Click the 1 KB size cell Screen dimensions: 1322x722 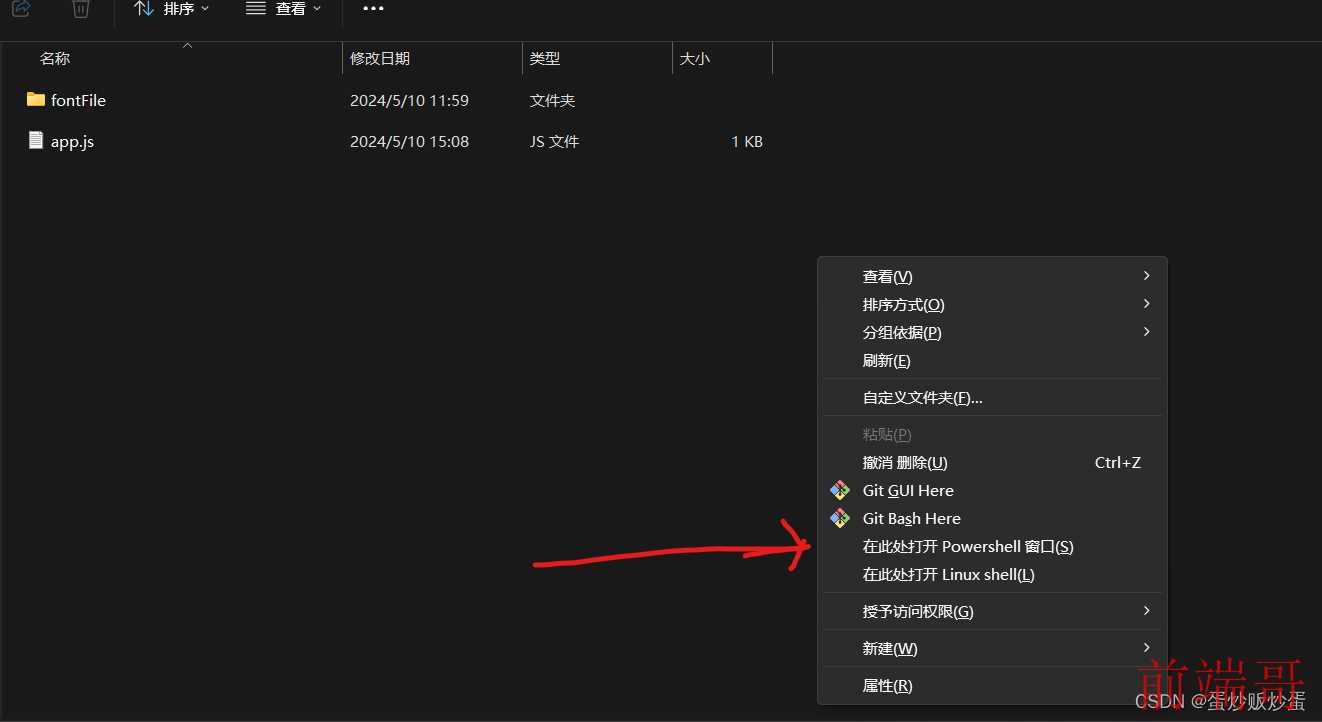click(x=747, y=142)
